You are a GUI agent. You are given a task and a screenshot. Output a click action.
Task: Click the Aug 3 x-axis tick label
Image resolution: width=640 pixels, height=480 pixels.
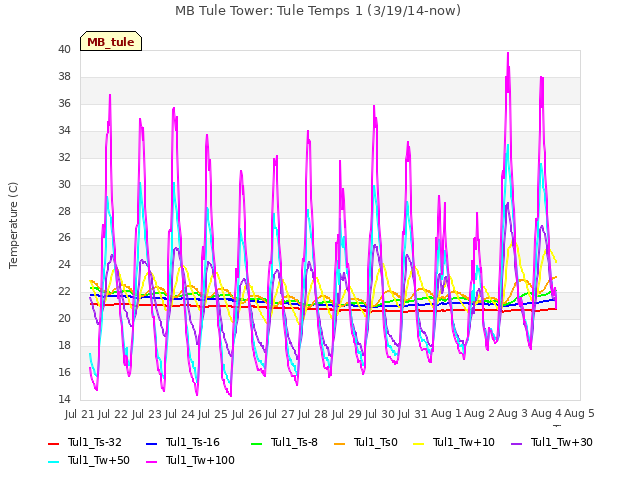(x=513, y=414)
